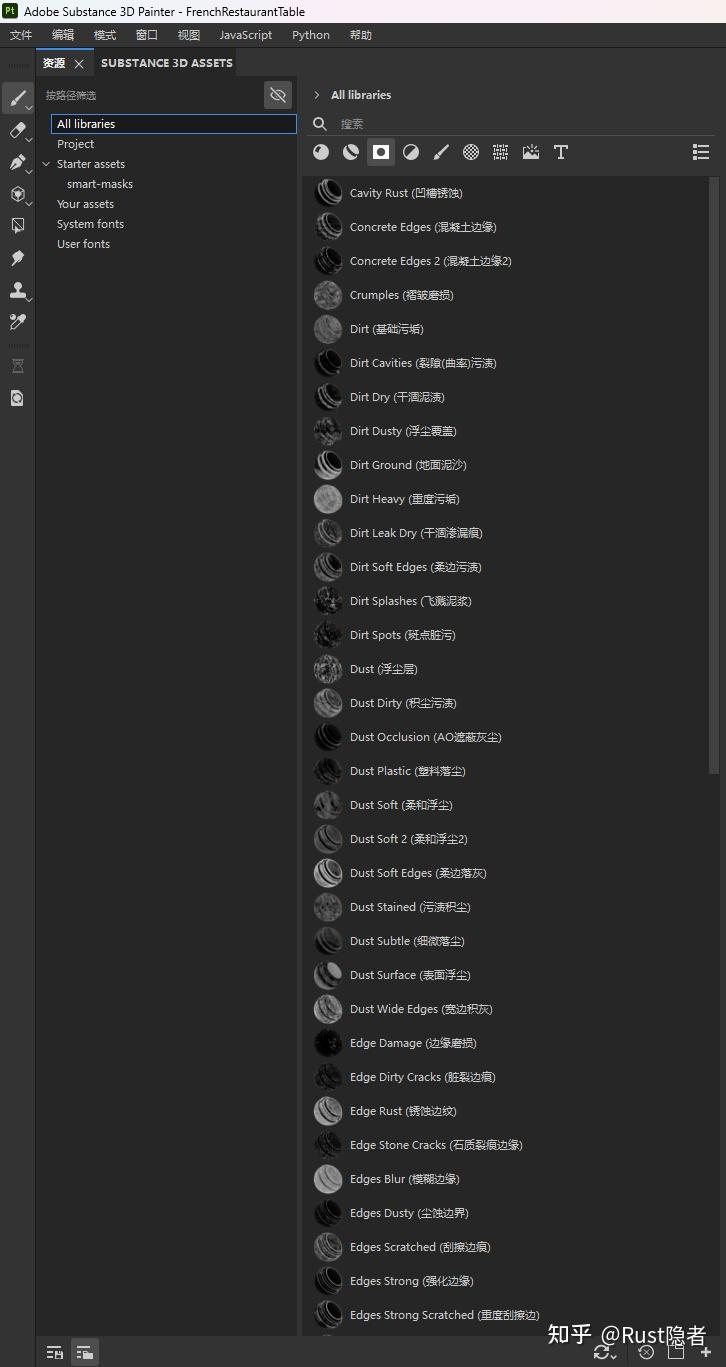Filter assets by Smart Masks icon
Viewport: 726px width, 1367px height.
[381, 152]
